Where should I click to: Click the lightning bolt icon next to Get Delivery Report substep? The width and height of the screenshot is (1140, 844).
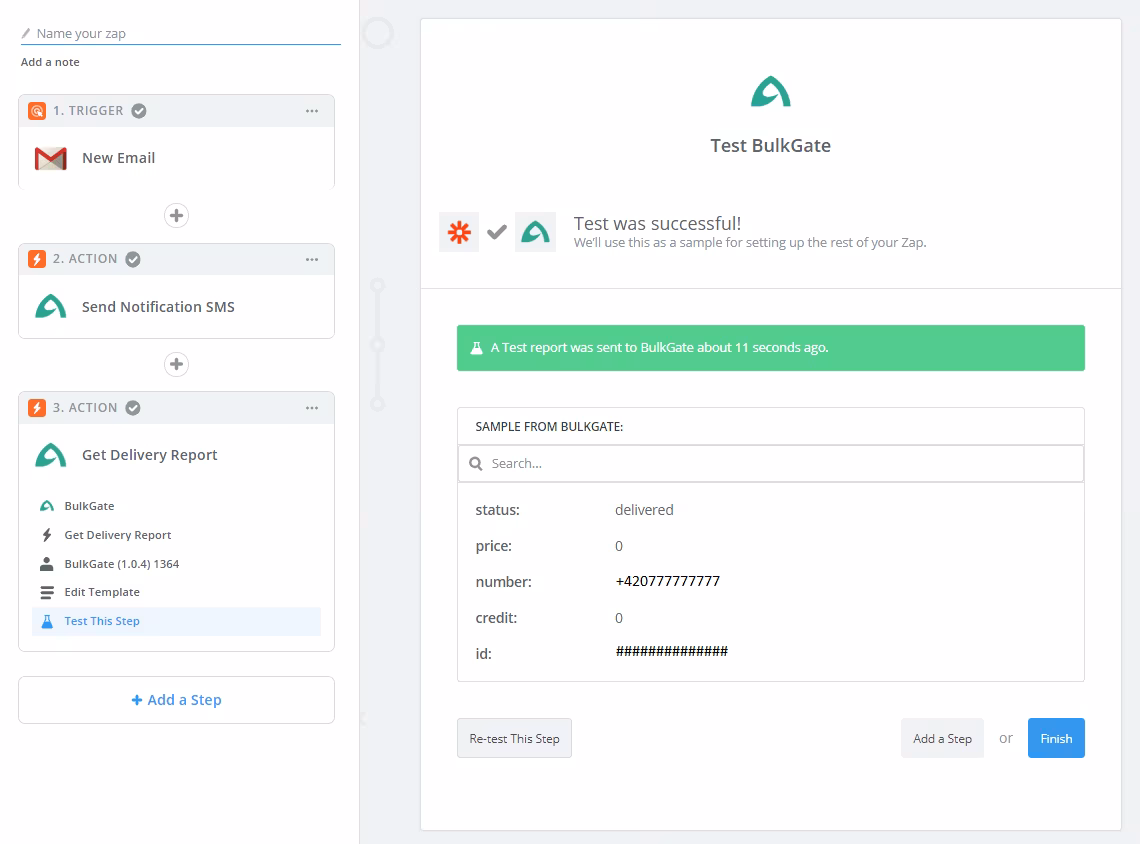click(x=47, y=535)
